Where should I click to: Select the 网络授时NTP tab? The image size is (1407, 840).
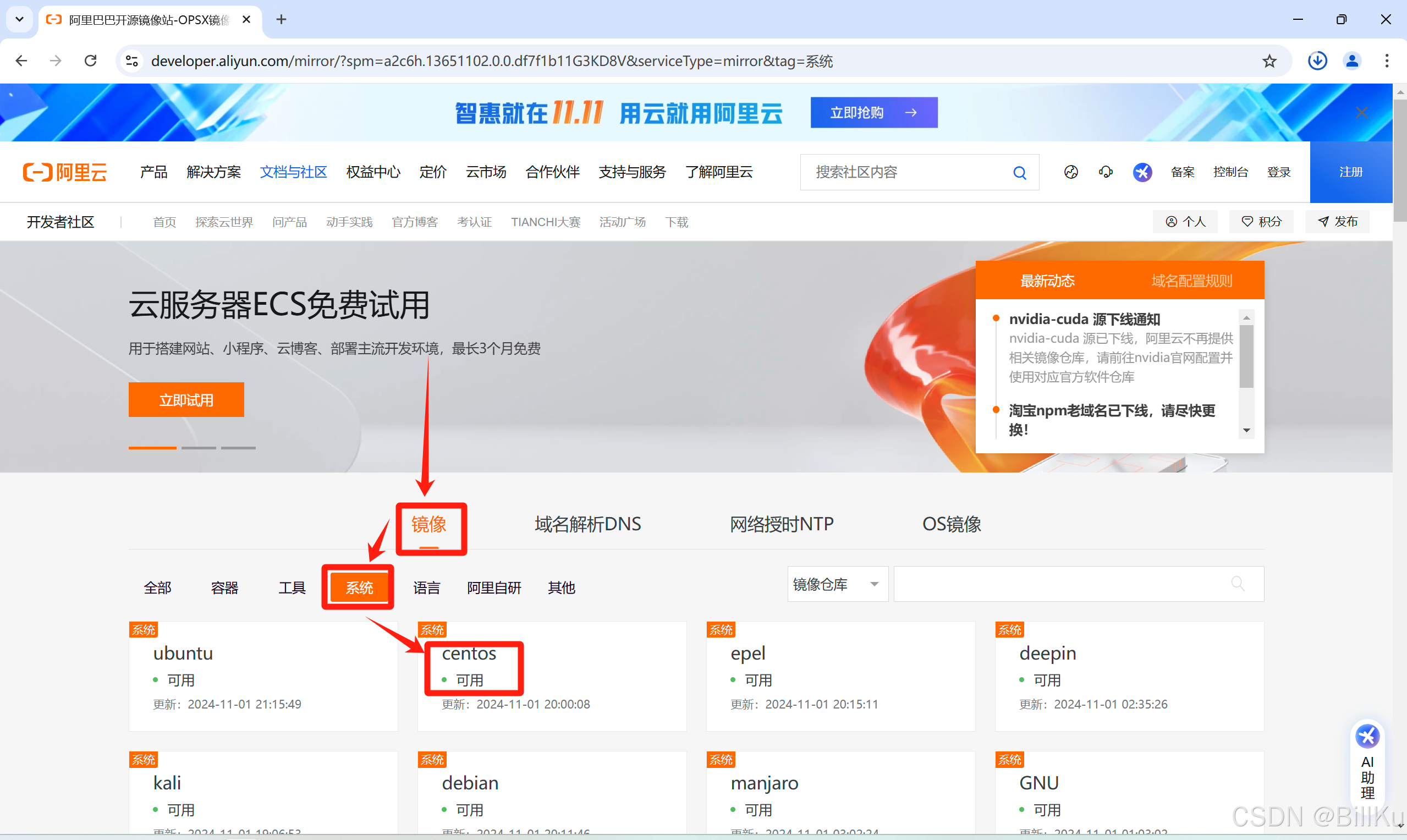point(782,525)
